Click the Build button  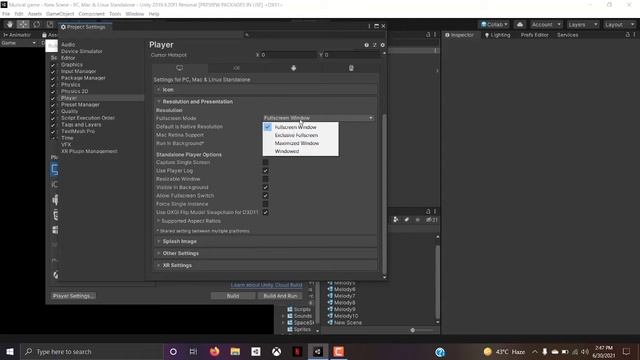coord(233,296)
